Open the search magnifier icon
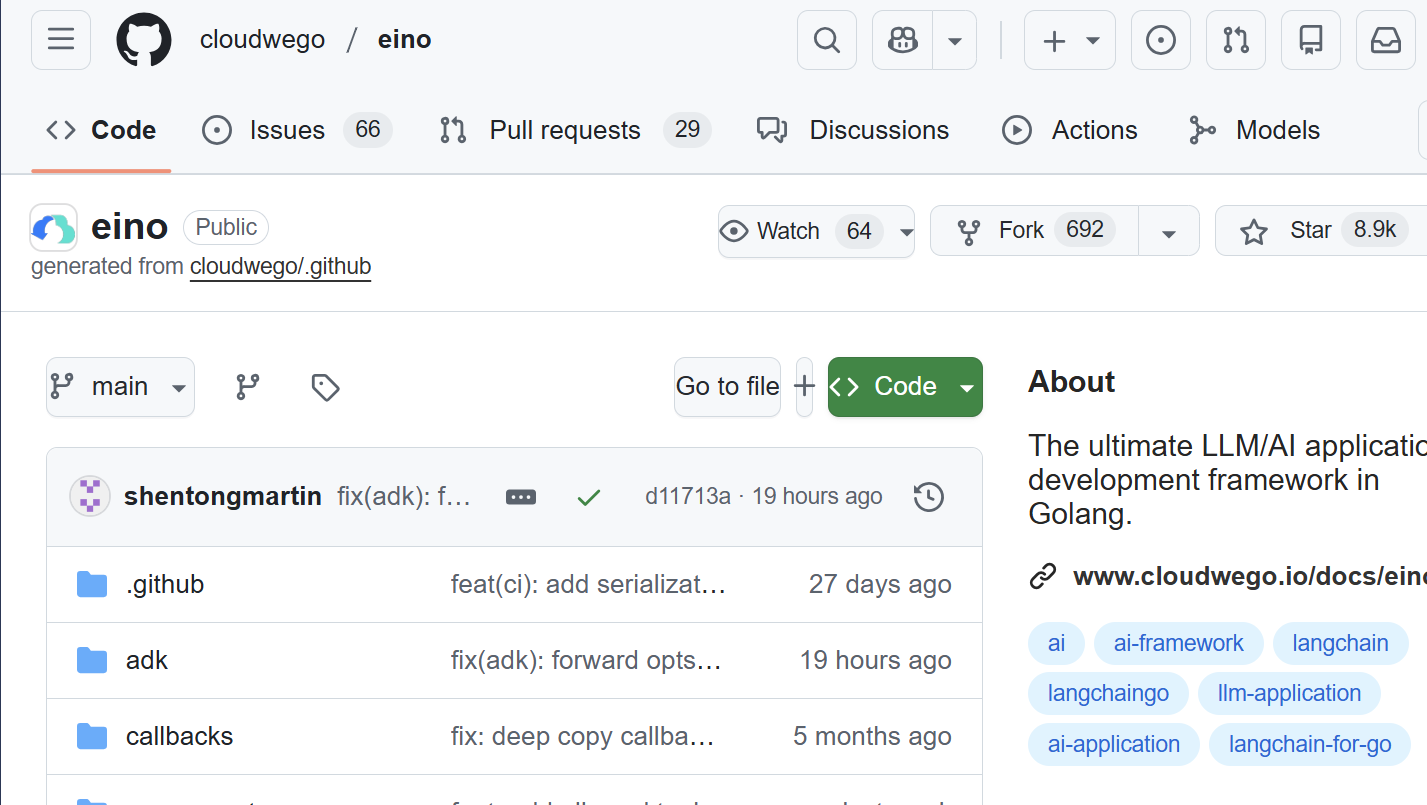Image resolution: width=1427 pixels, height=805 pixels. point(826,40)
